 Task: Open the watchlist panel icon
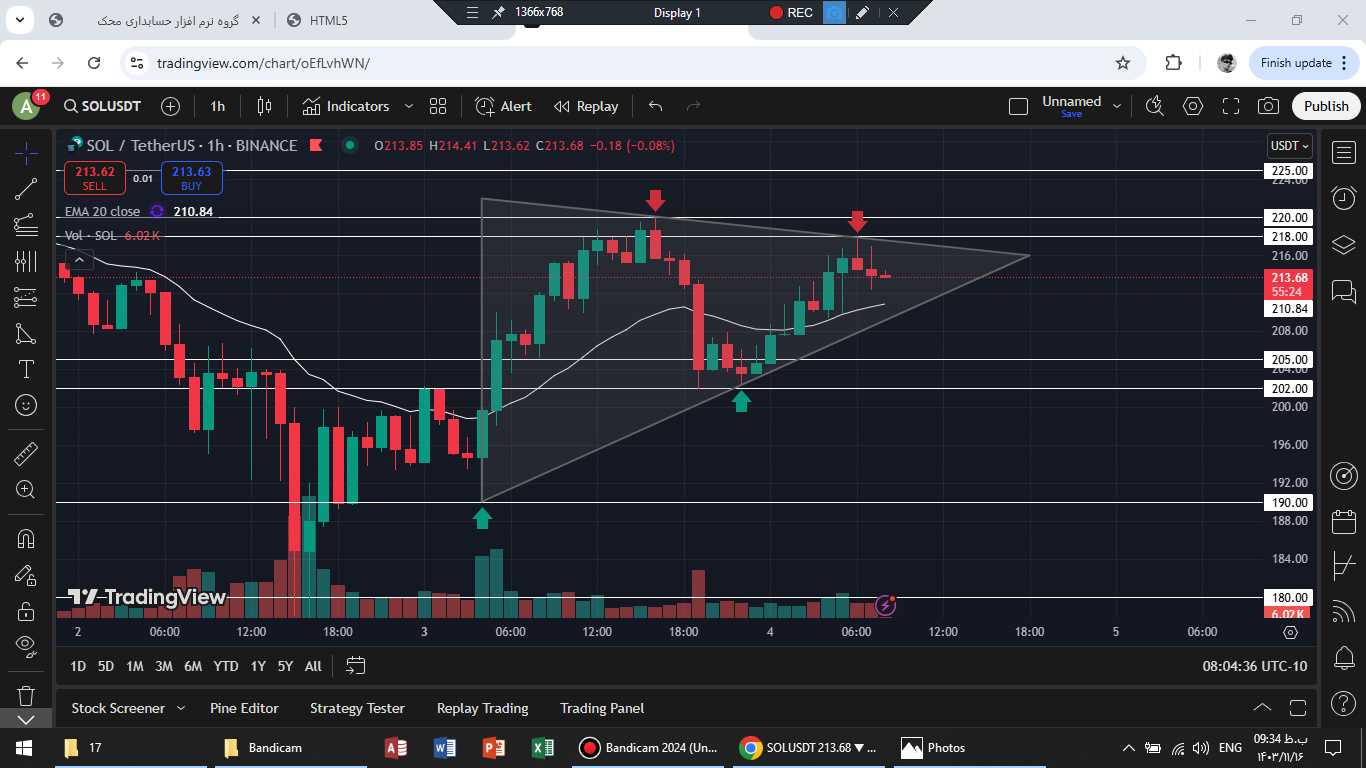coord(1343,153)
